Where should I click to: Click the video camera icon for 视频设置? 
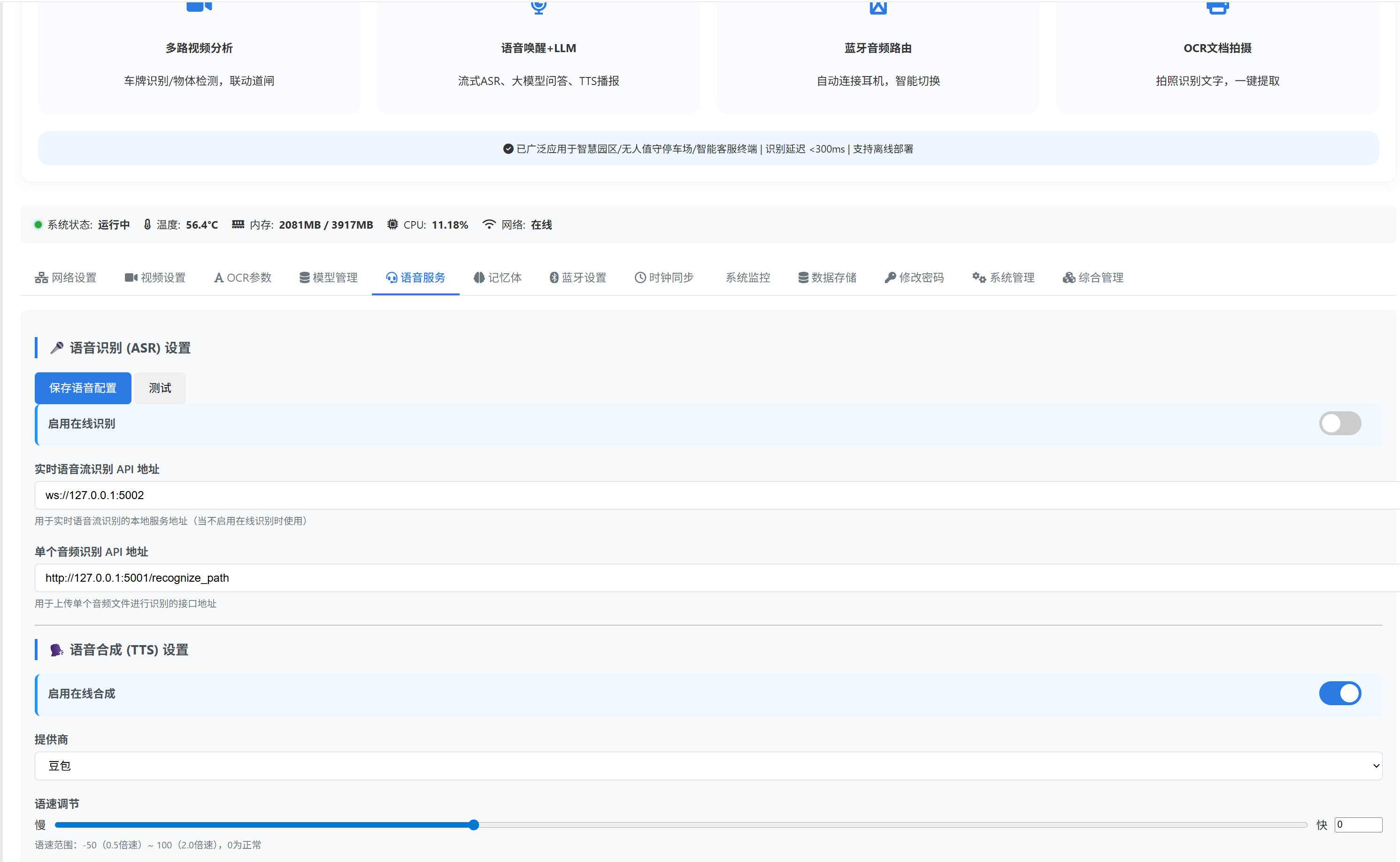tap(131, 277)
